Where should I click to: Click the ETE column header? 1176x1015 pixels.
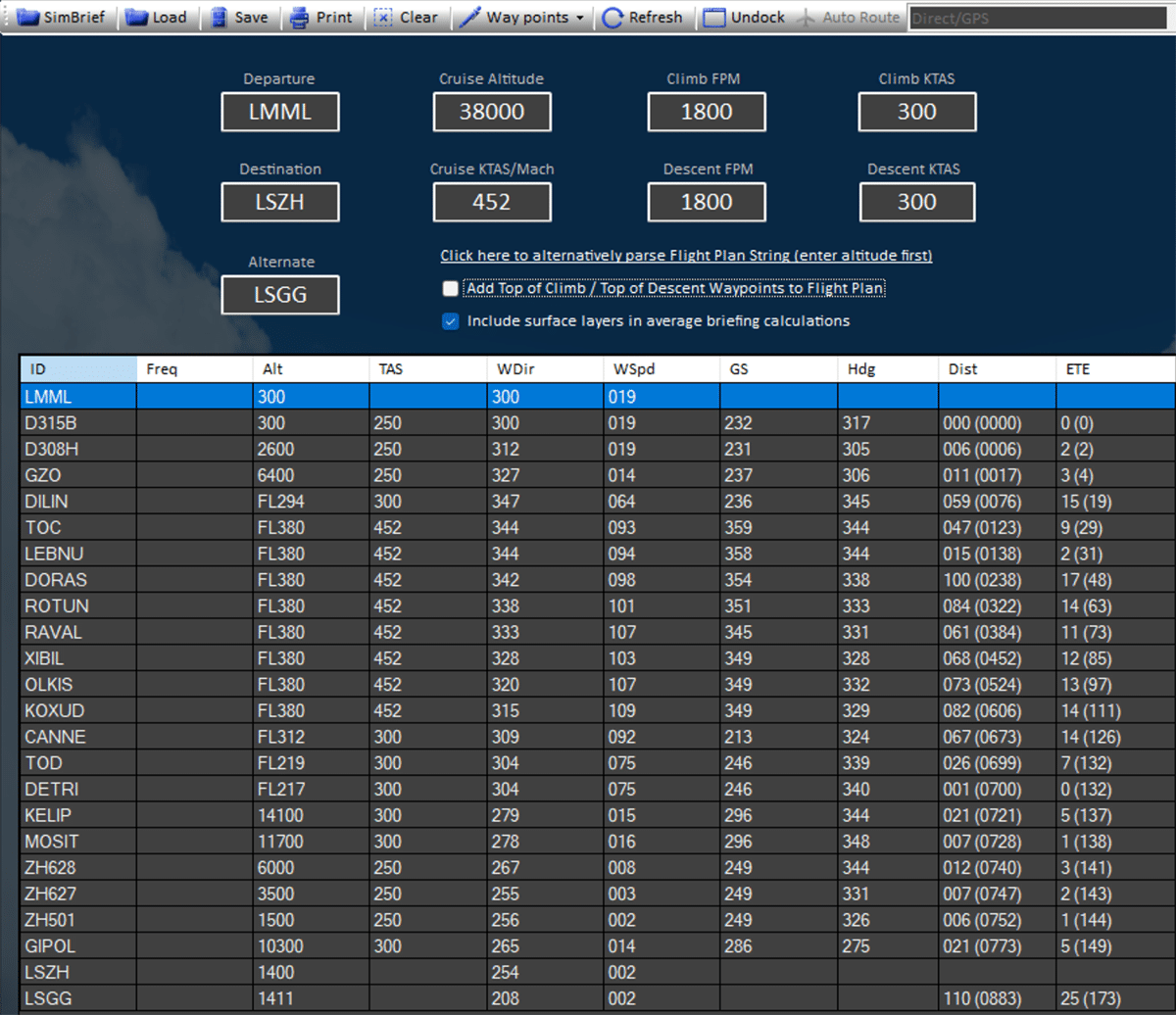pyautogui.click(x=1114, y=369)
